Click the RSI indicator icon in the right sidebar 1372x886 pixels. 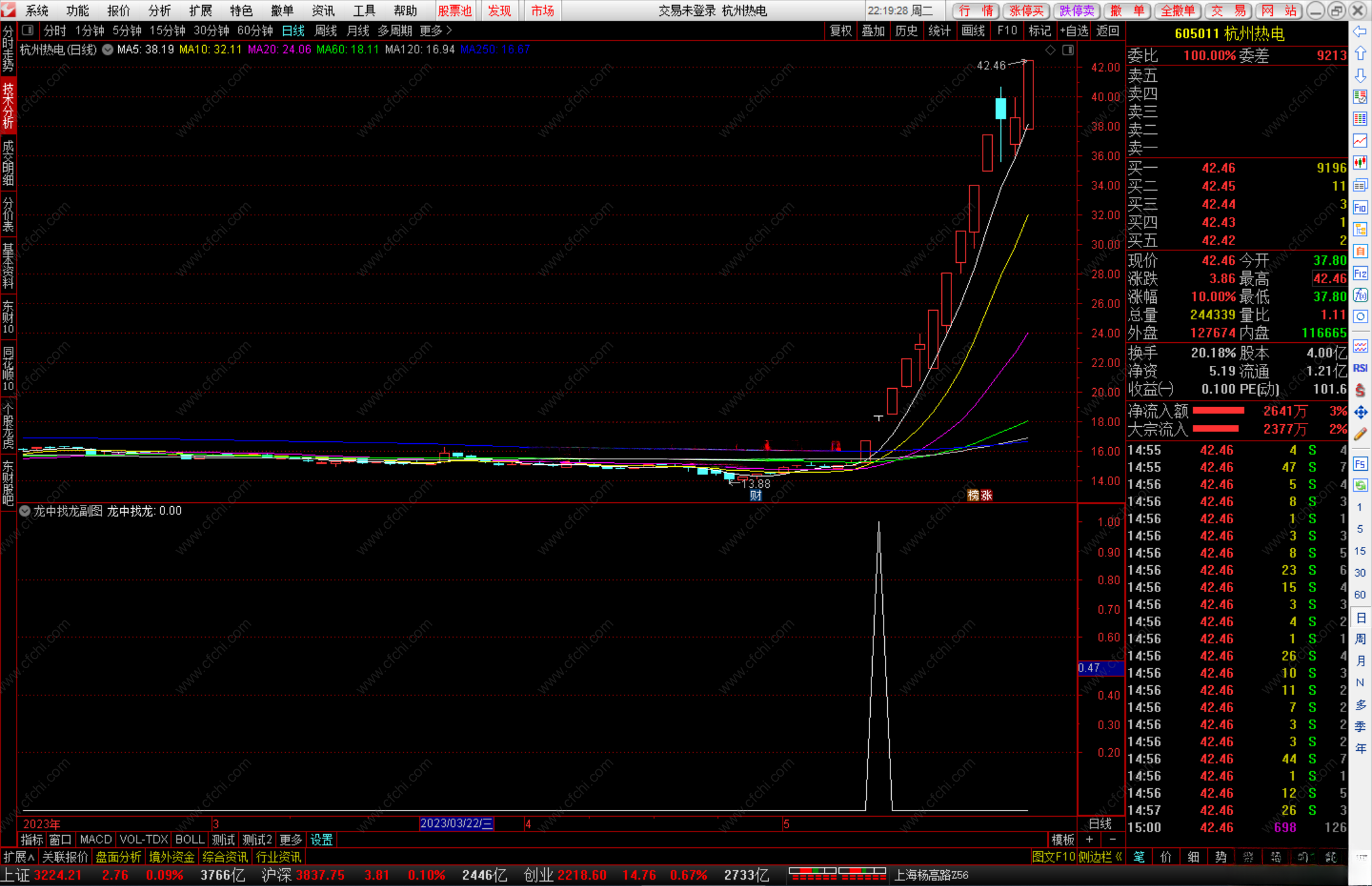(1360, 368)
